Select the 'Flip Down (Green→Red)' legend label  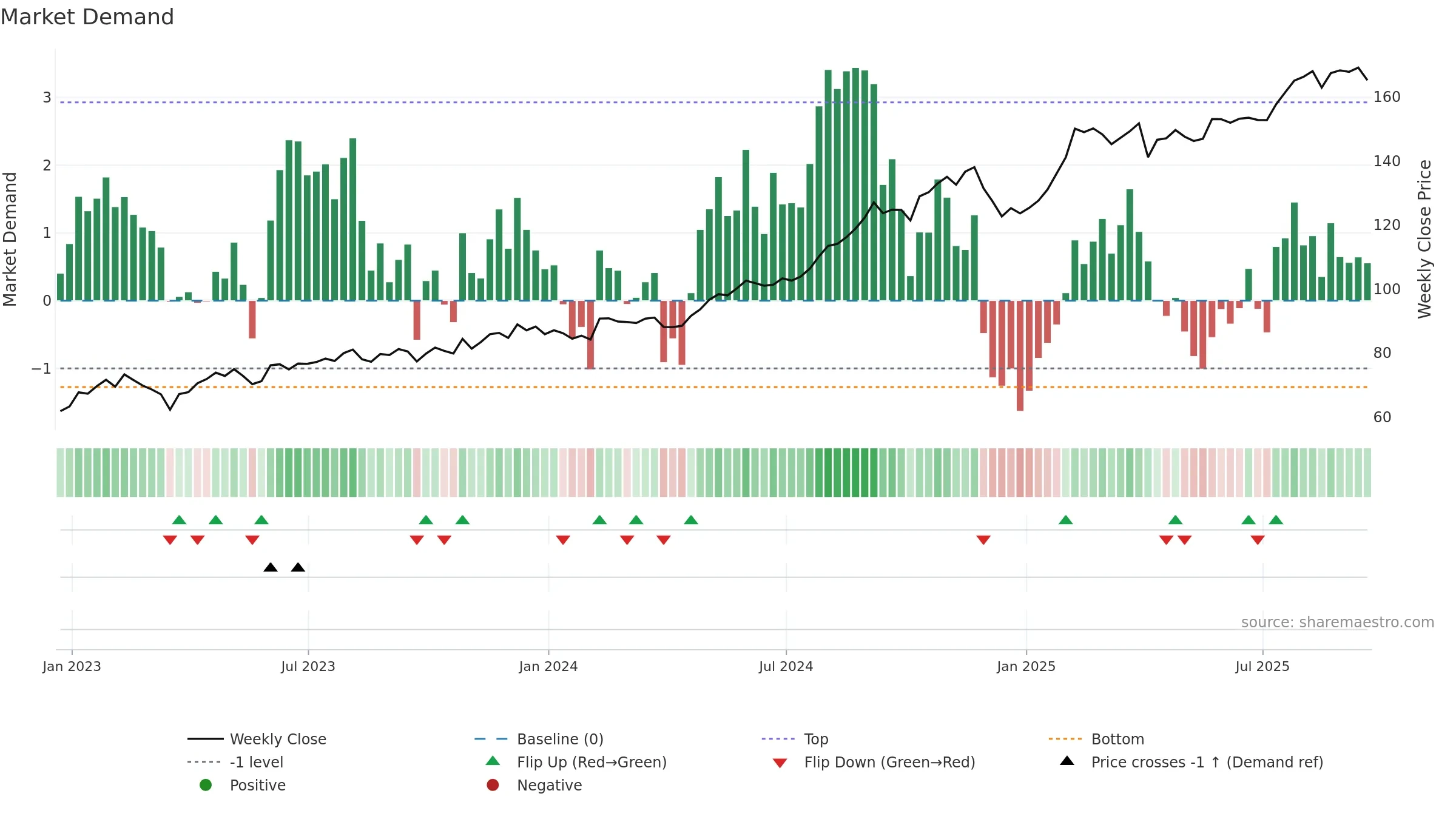tap(889, 762)
